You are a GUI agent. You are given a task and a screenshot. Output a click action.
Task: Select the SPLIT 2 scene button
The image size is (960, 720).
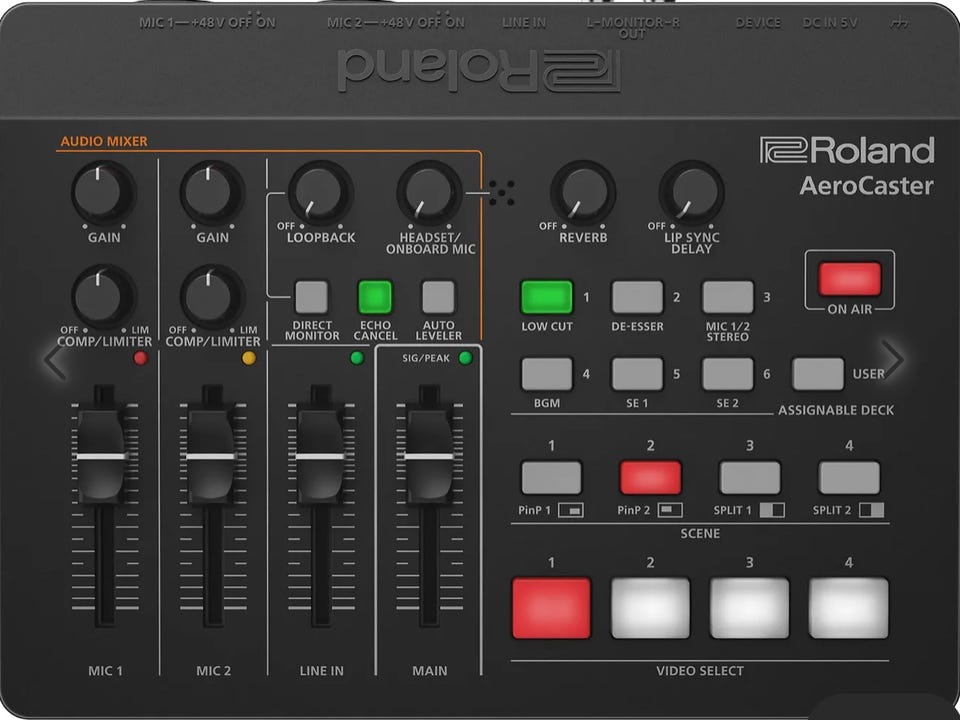849,478
